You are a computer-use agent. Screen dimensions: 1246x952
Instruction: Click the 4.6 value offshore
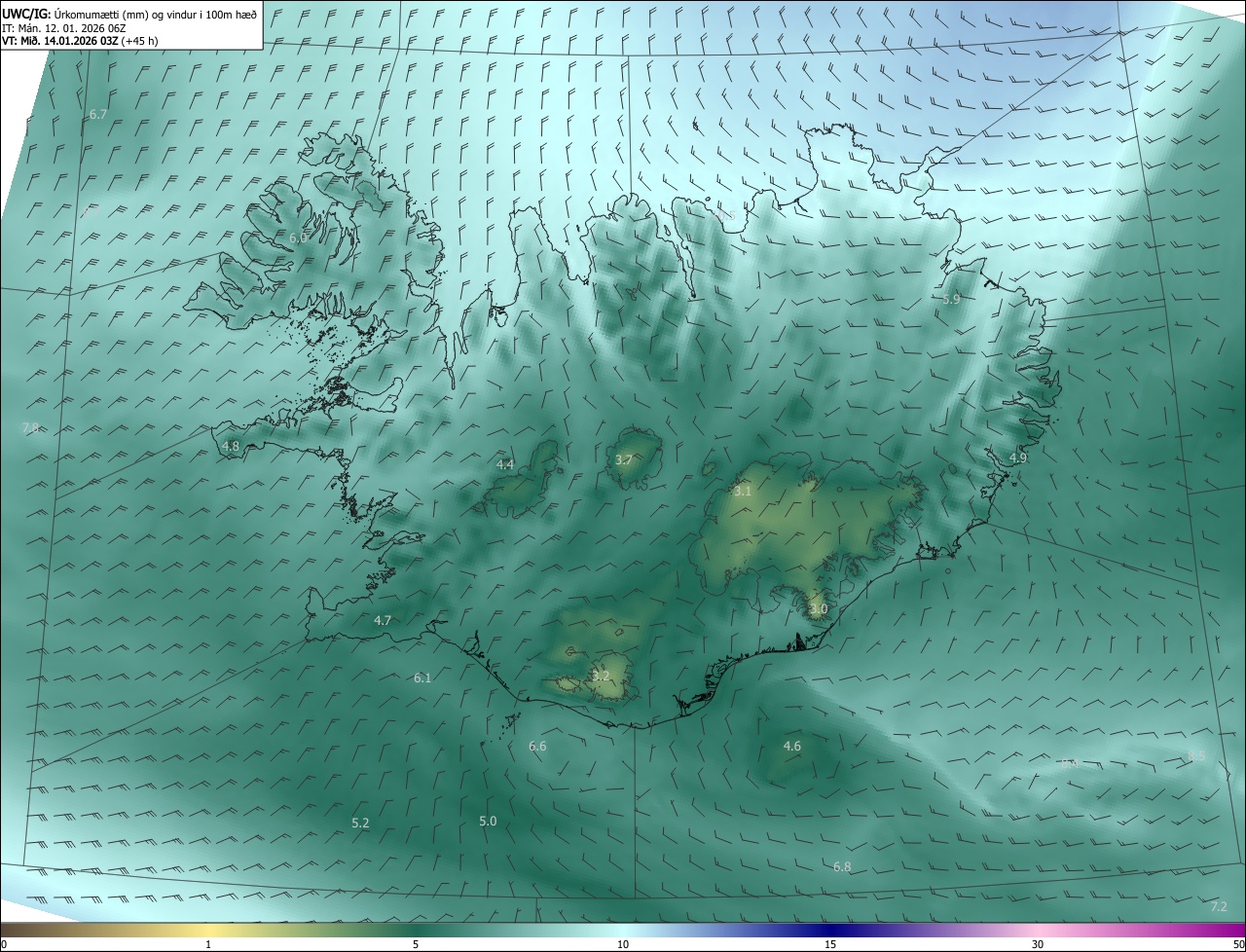(x=792, y=746)
